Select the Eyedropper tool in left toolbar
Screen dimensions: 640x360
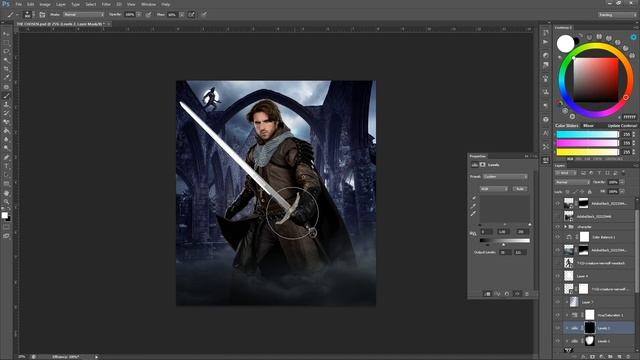click(x=6, y=78)
